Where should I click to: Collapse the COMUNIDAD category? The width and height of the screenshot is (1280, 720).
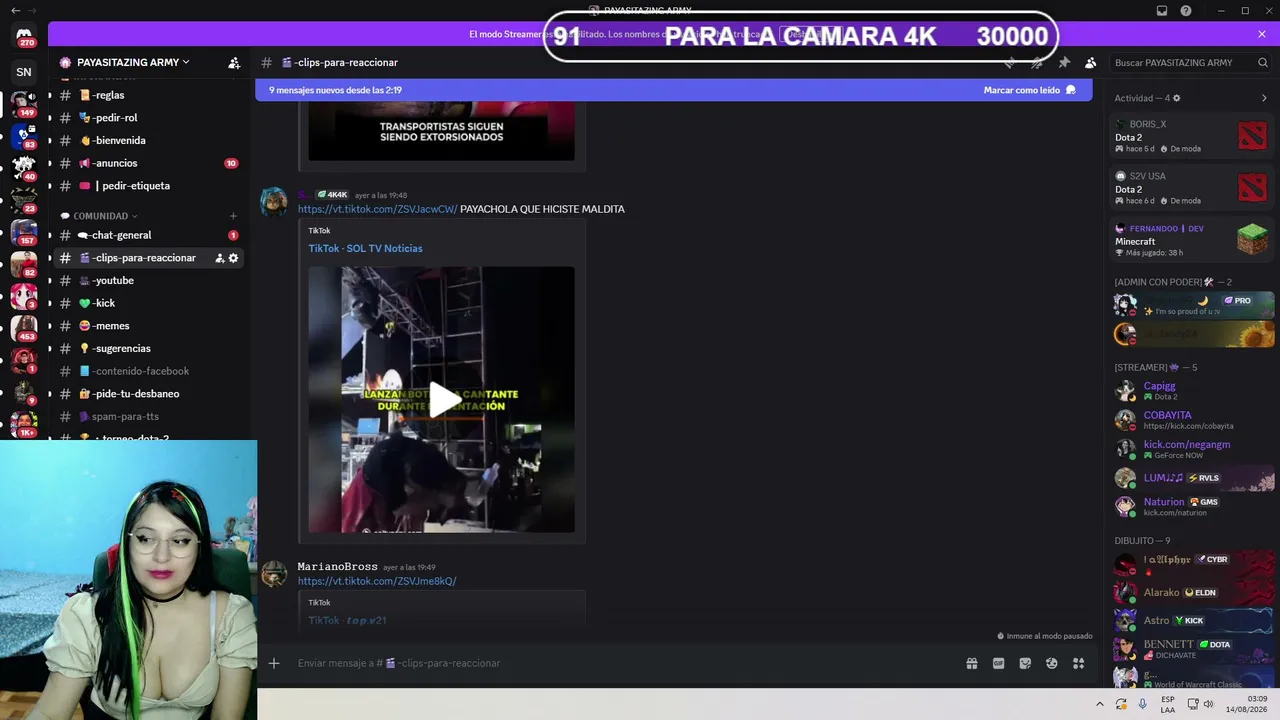99,216
